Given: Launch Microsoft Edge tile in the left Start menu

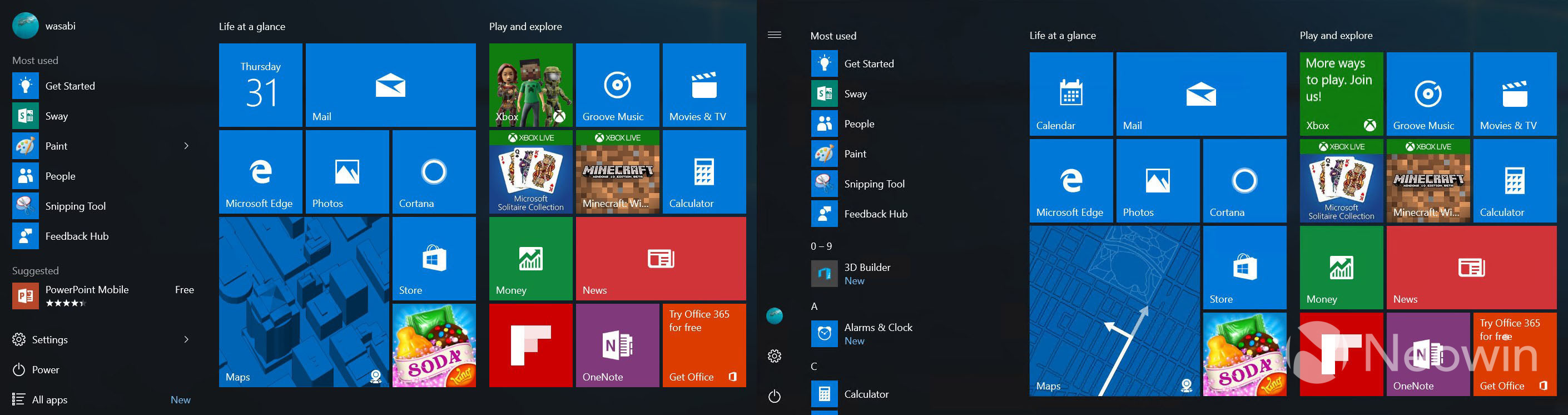Looking at the screenshot, I should 261,172.
